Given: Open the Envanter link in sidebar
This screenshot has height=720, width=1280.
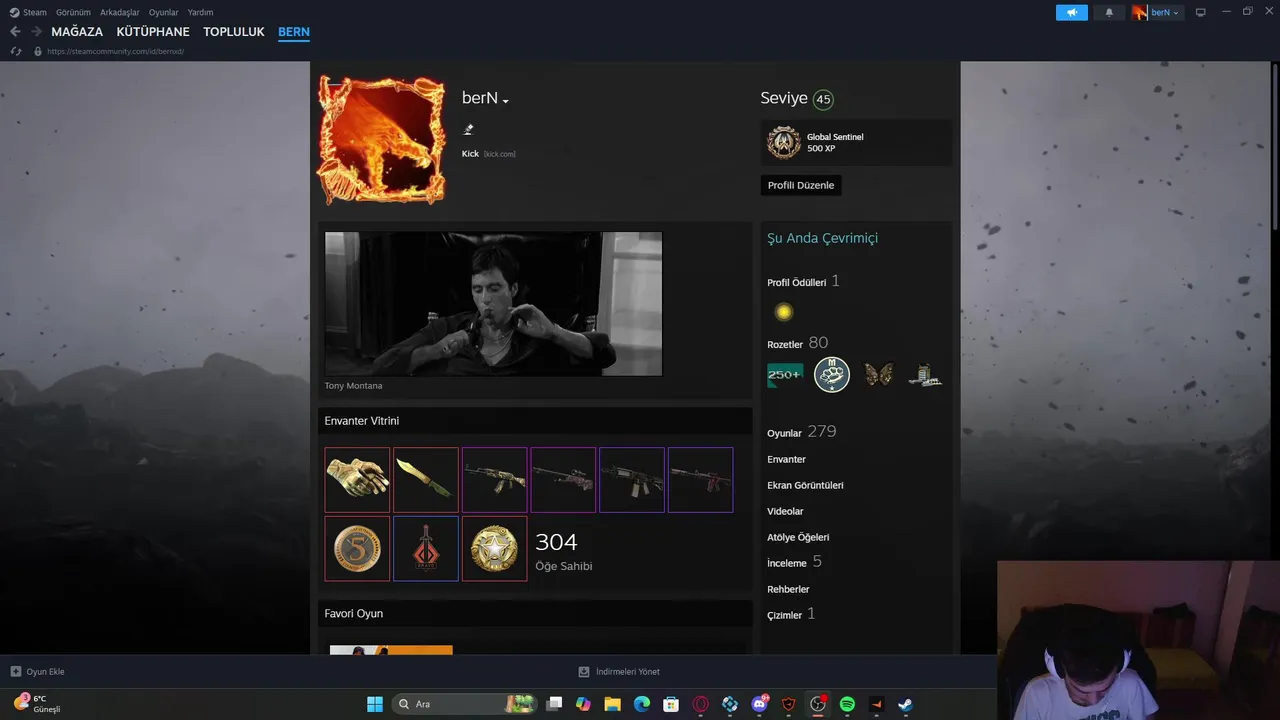Looking at the screenshot, I should [x=786, y=459].
